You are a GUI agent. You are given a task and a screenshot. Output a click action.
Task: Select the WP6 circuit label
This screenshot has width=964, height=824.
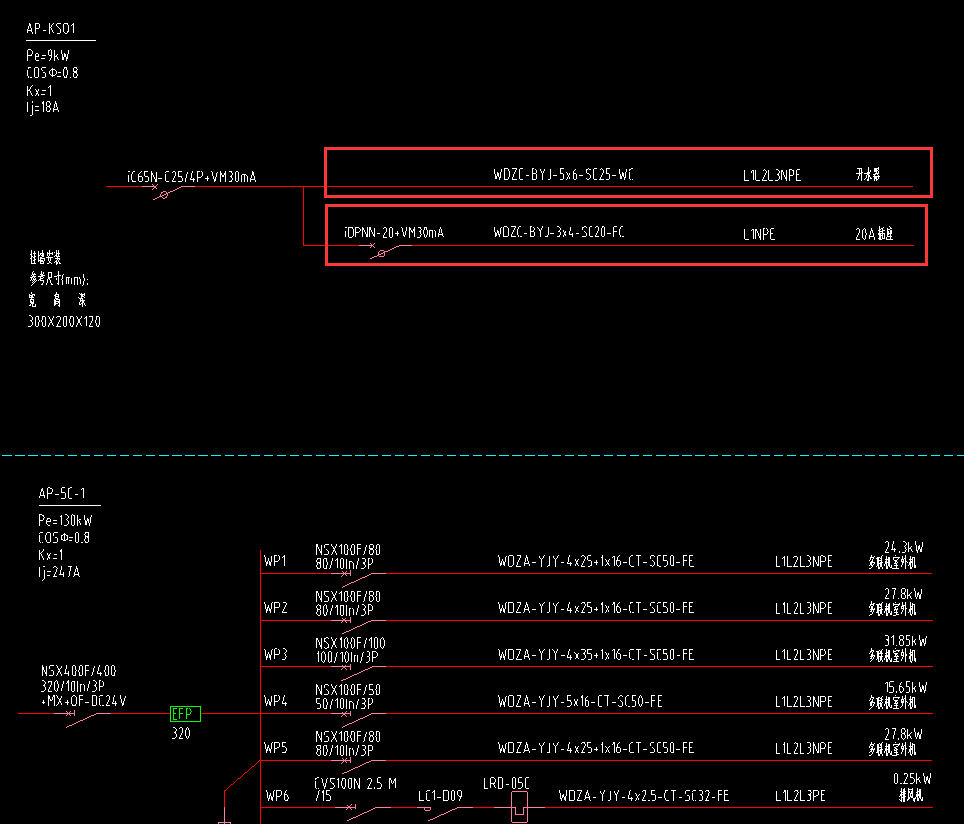(x=277, y=796)
